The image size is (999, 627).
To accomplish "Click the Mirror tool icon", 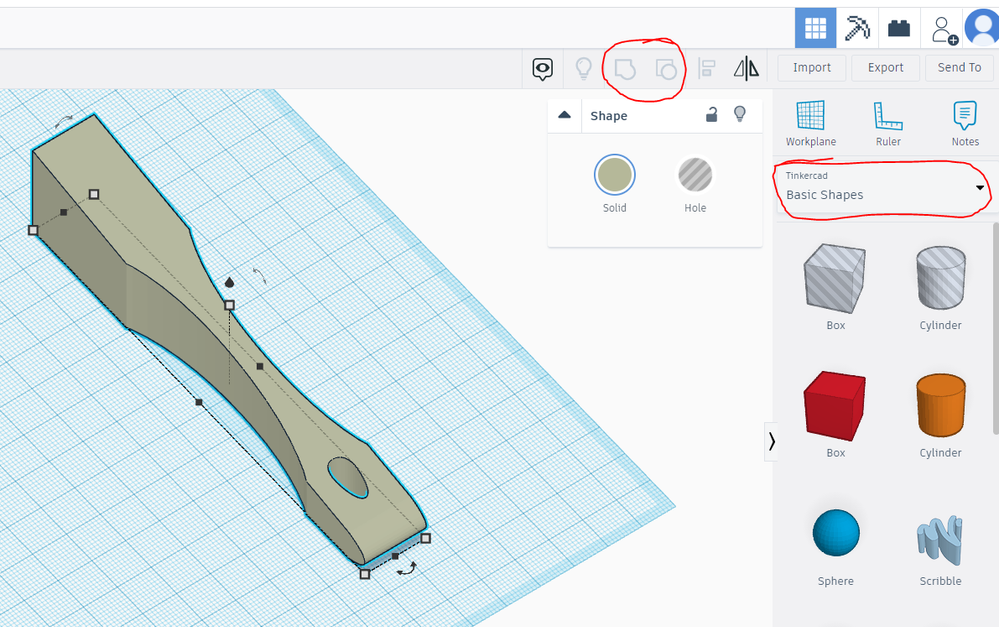I will point(746,68).
